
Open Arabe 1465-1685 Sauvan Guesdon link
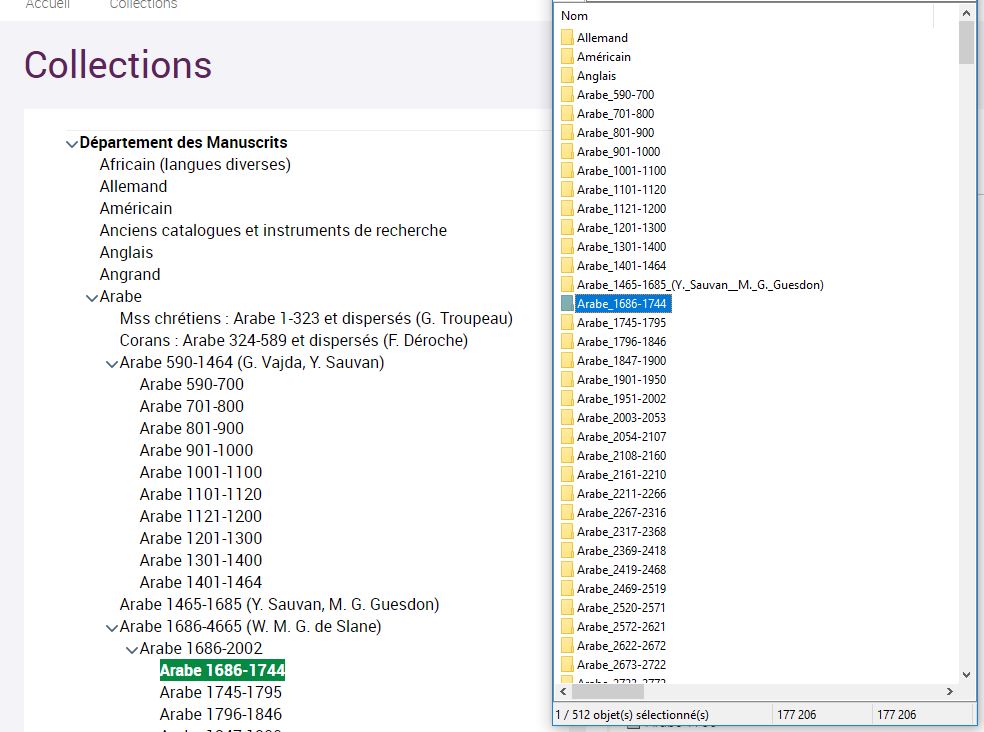click(279, 604)
